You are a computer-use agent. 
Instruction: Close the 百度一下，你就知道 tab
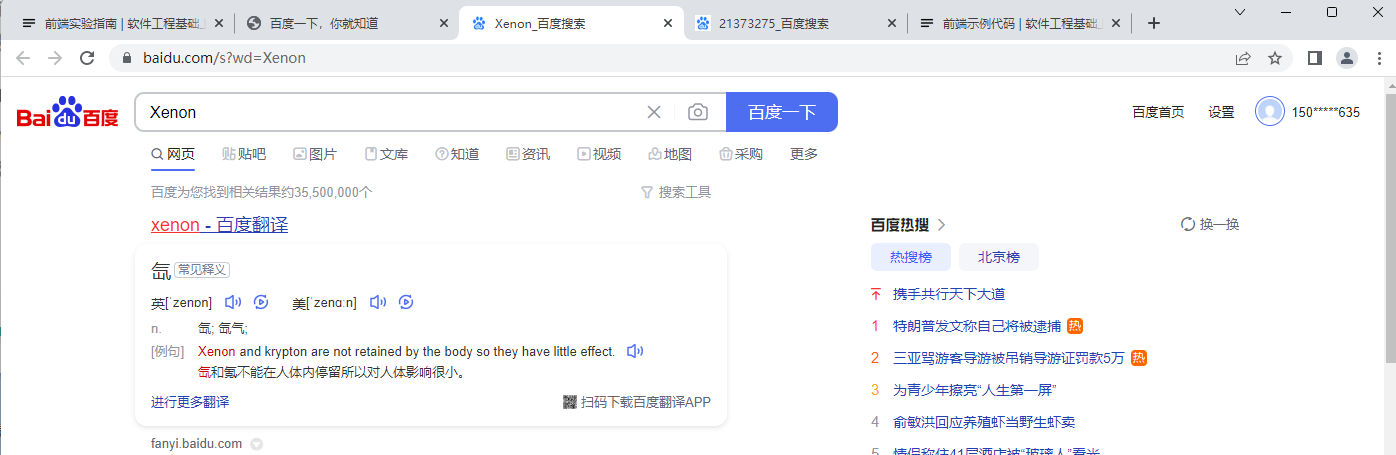tap(443, 23)
